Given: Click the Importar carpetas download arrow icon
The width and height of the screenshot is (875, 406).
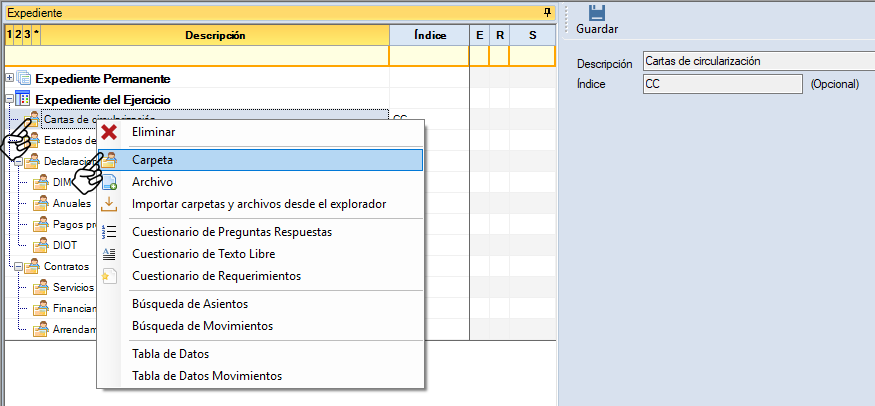Looking at the screenshot, I should click(110, 204).
